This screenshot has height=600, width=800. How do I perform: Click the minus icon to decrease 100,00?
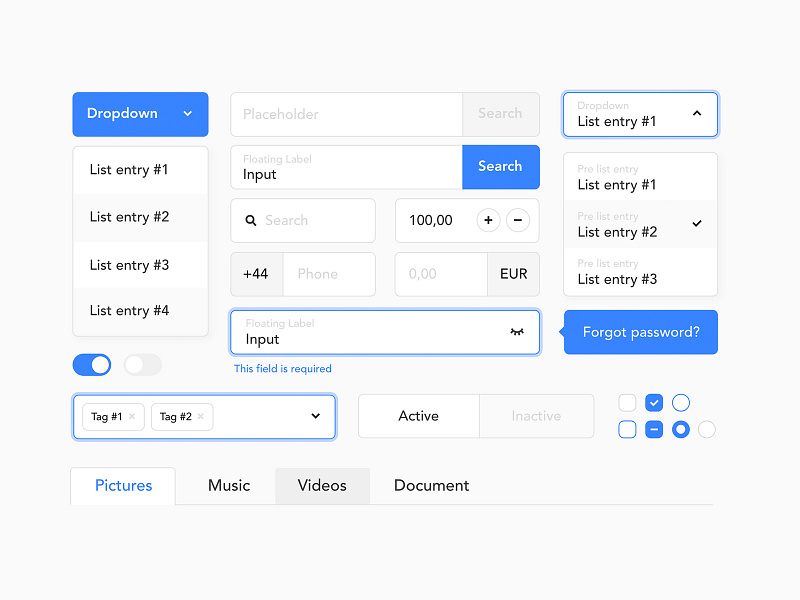[518, 220]
